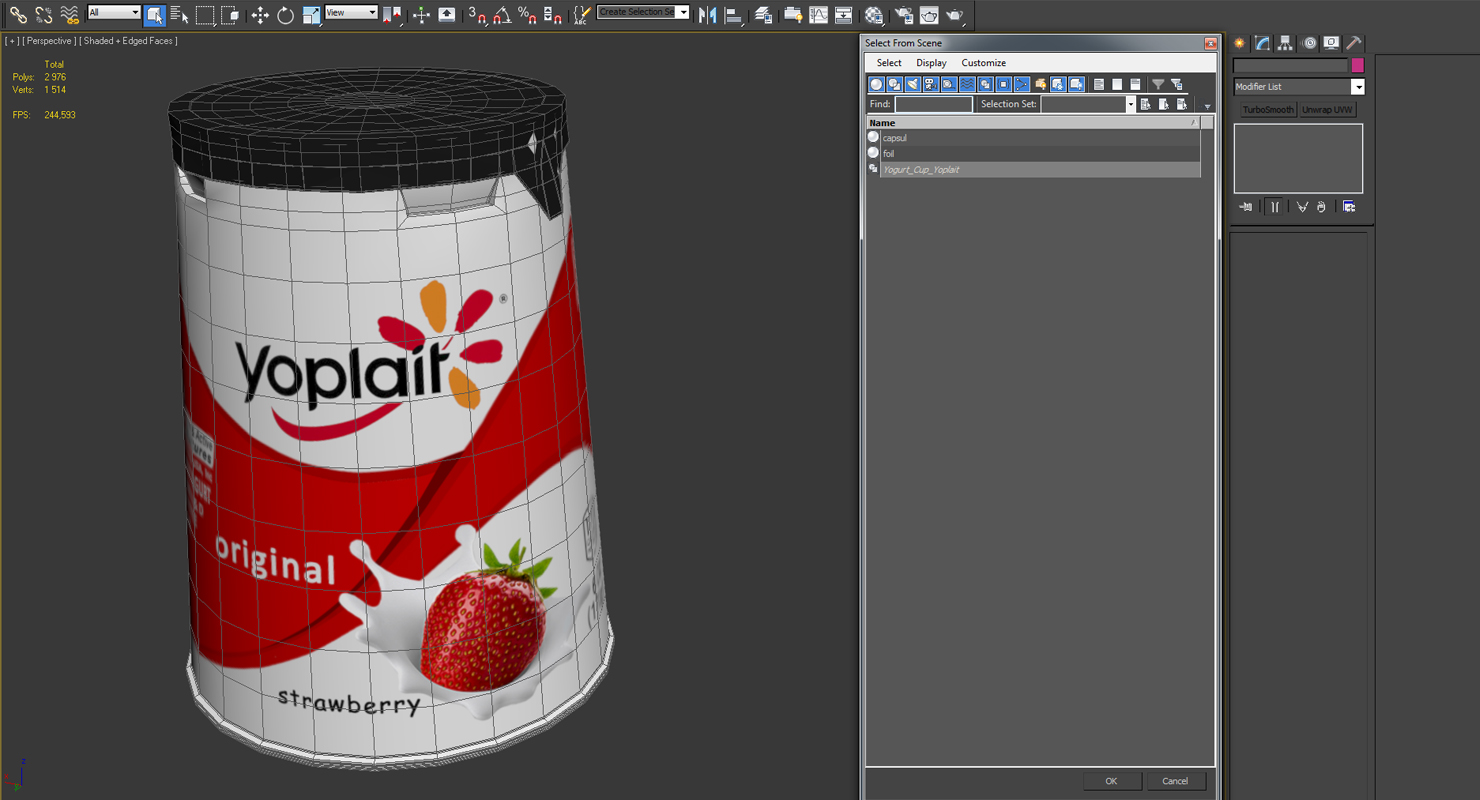Select the 'Yogurt_Cup_Yoplait' item in the list
Viewport: 1480px width, 800px height.
pyautogui.click(x=1033, y=170)
